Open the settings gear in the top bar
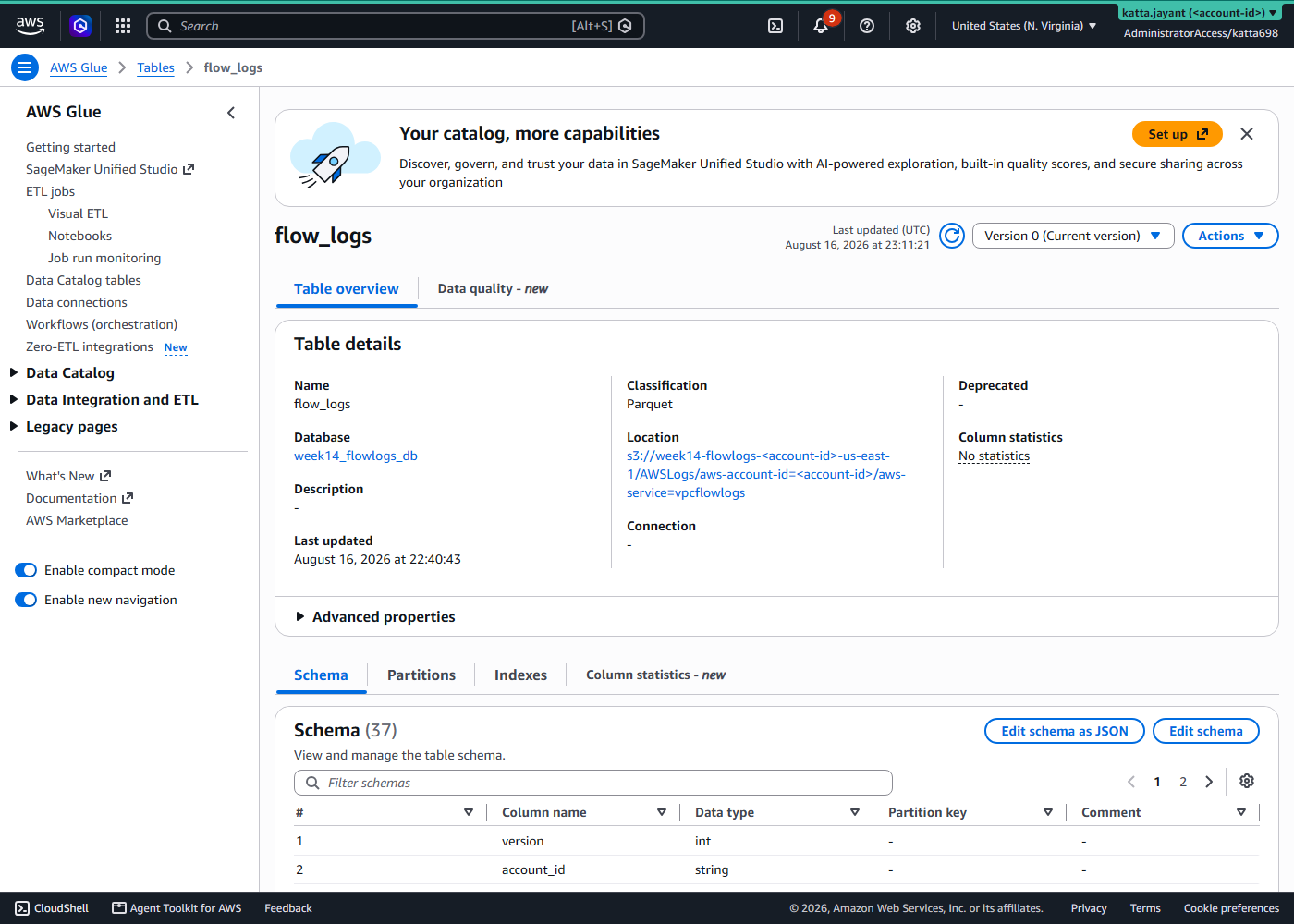1294x924 pixels. pos(913,26)
